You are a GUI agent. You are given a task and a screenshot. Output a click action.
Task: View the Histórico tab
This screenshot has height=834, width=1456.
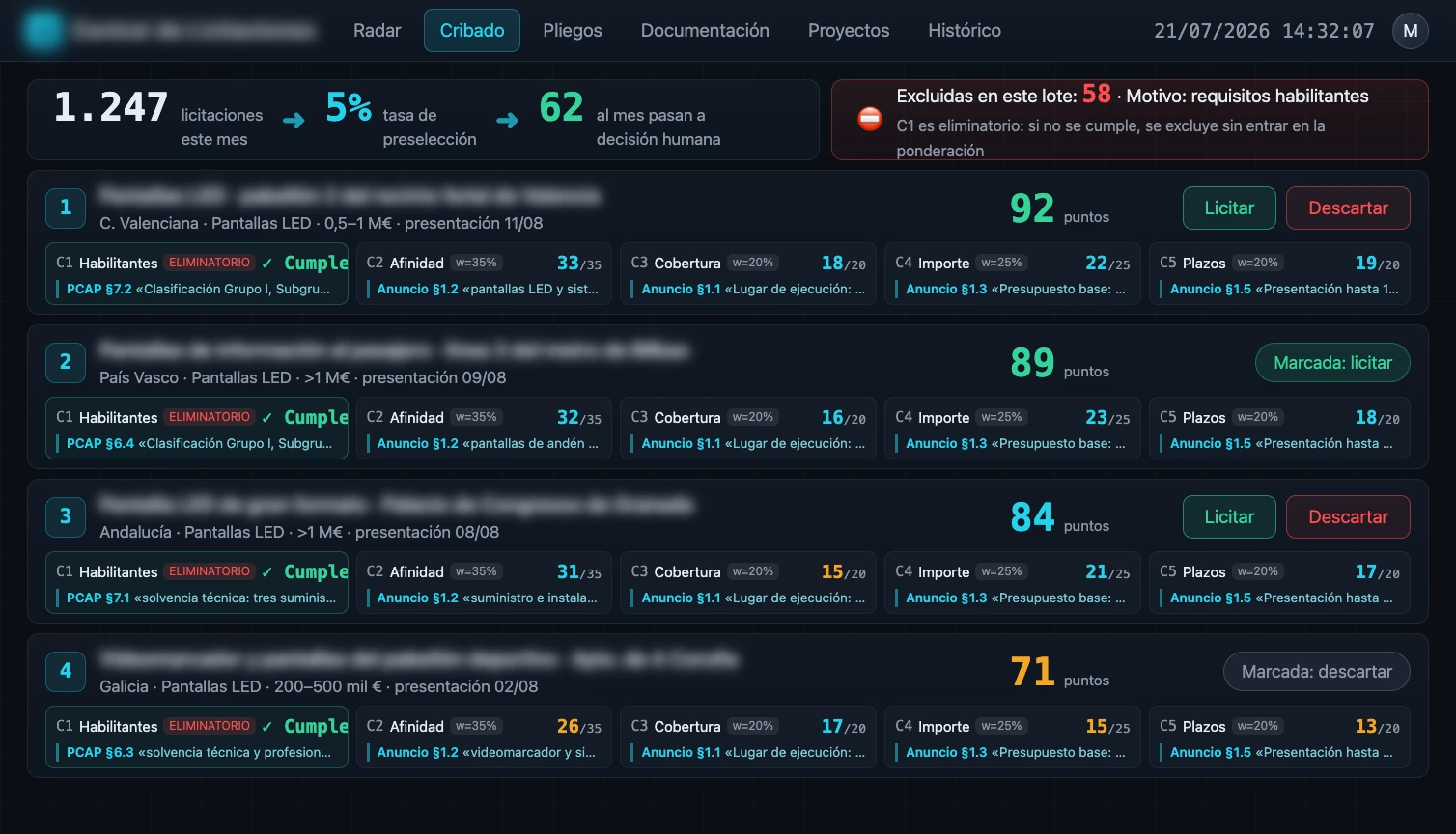(x=965, y=31)
